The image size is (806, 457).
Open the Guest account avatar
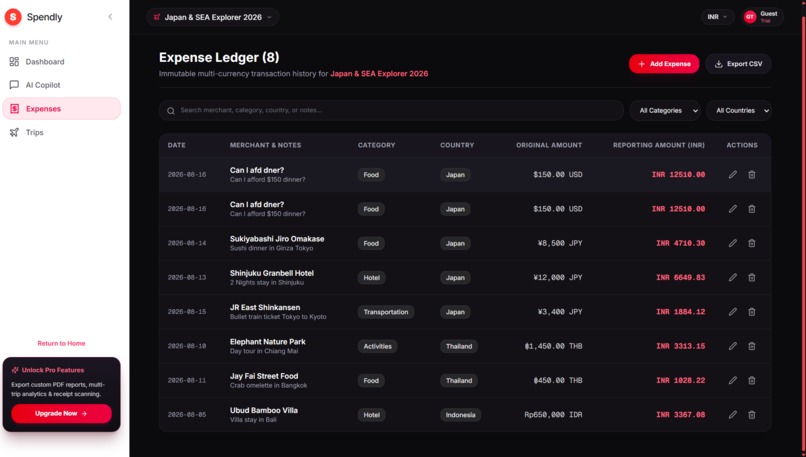coord(749,17)
